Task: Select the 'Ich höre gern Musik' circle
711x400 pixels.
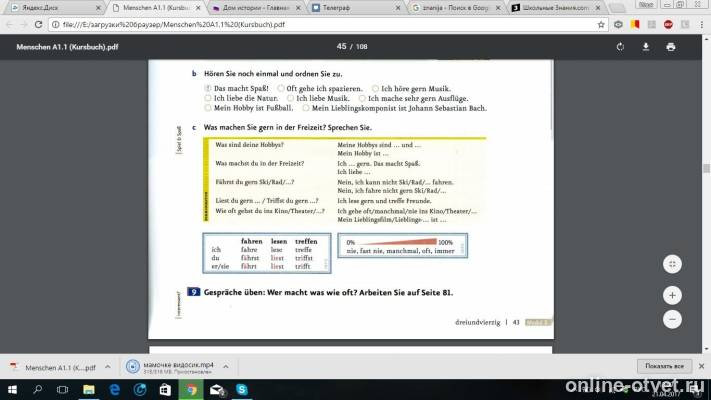Action: [375, 88]
